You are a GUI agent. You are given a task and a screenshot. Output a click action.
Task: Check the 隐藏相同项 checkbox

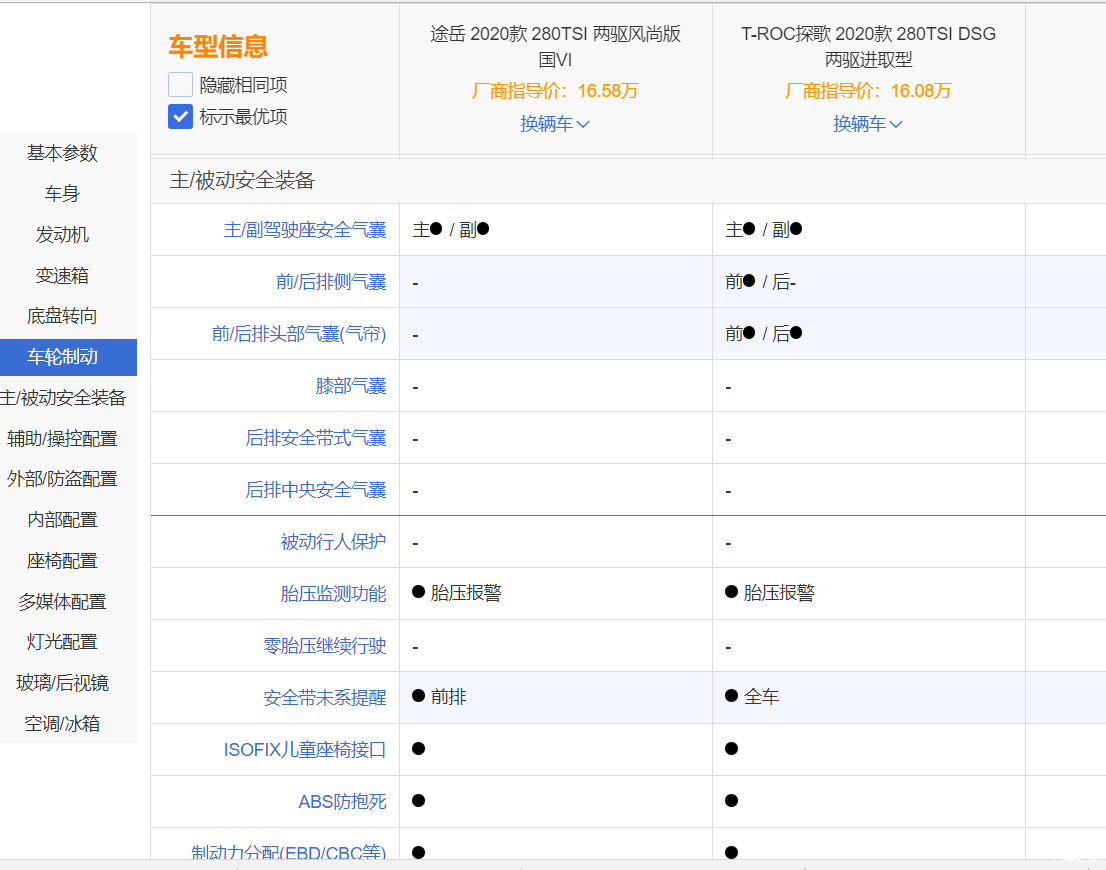tap(180, 85)
